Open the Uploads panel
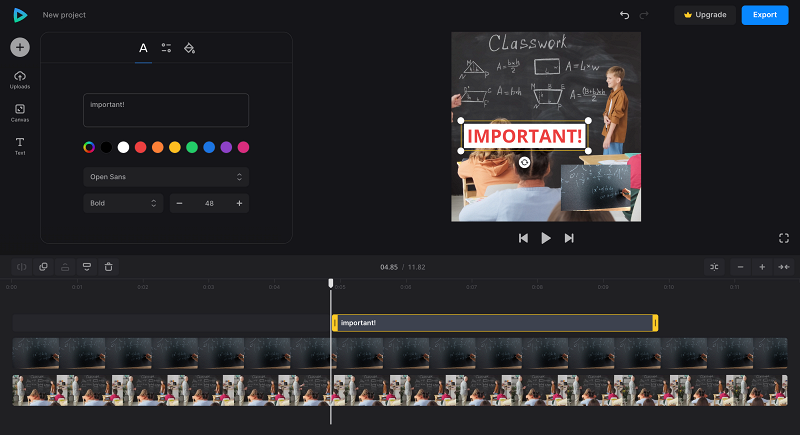The image size is (800, 435). 20,80
